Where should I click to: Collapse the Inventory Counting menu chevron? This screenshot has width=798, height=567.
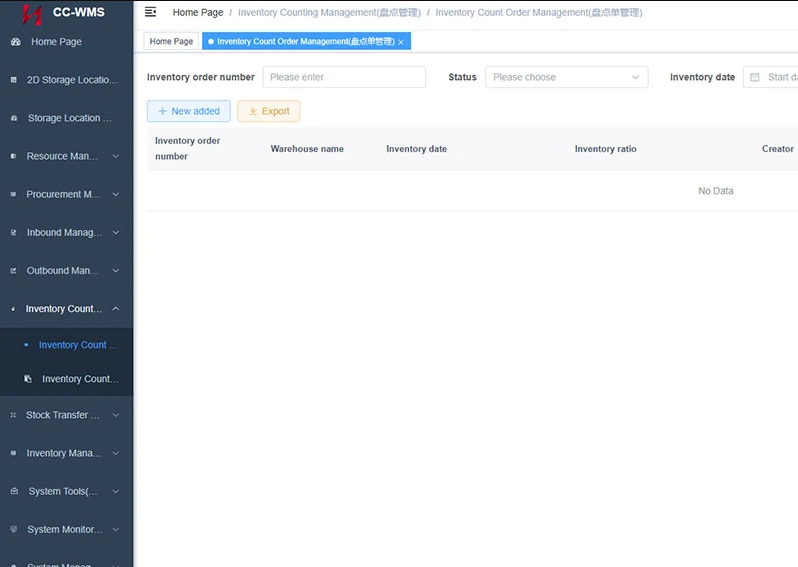tap(116, 308)
